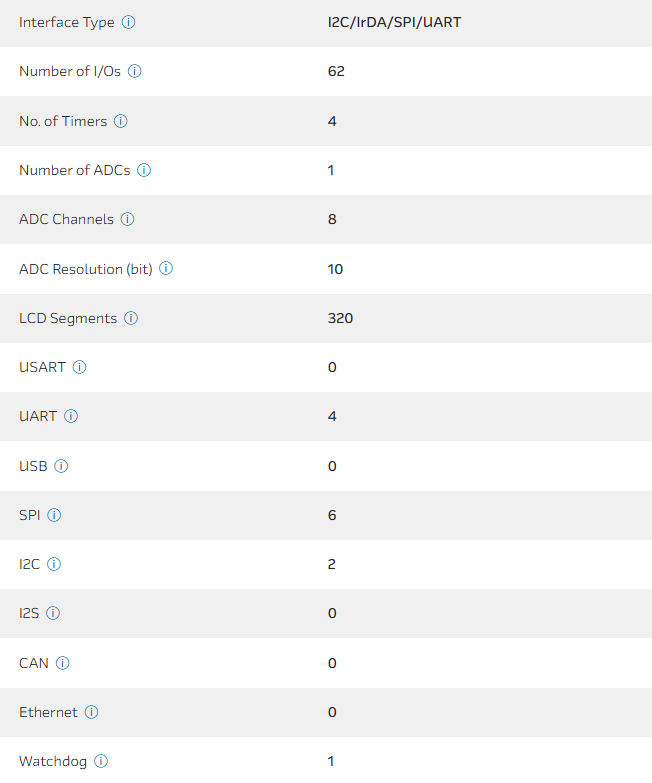Show info for Number of ADCs
The height and width of the screenshot is (783, 652).
coord(144,170)
